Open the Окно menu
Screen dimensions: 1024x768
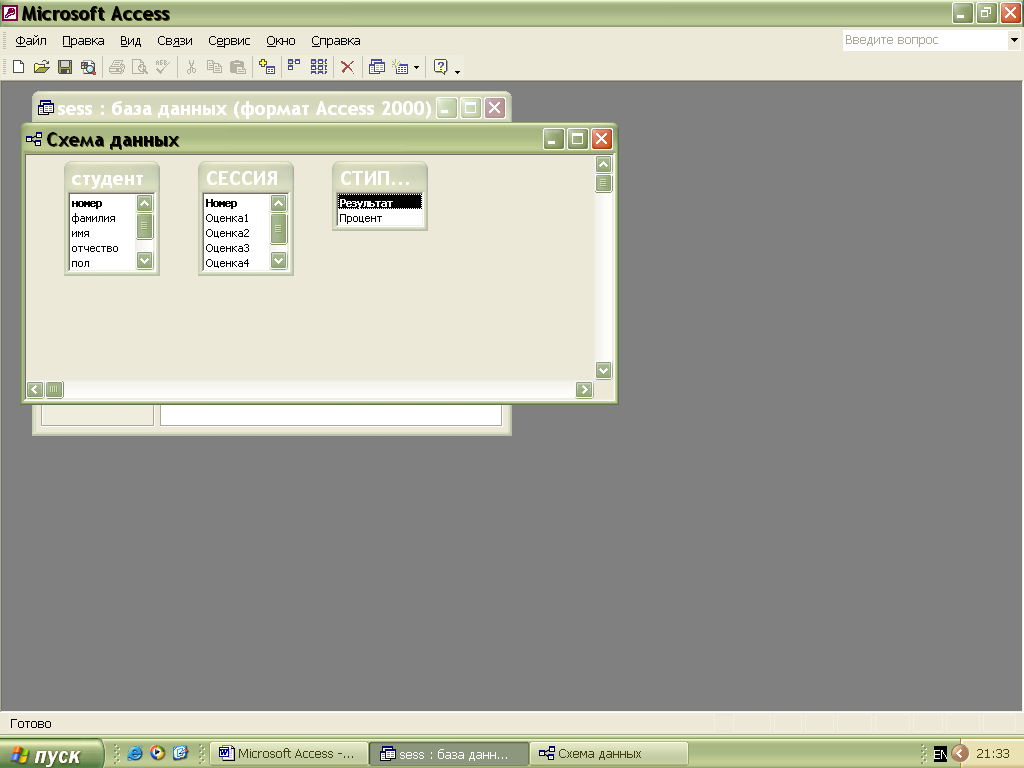click(x=281, y=40)
